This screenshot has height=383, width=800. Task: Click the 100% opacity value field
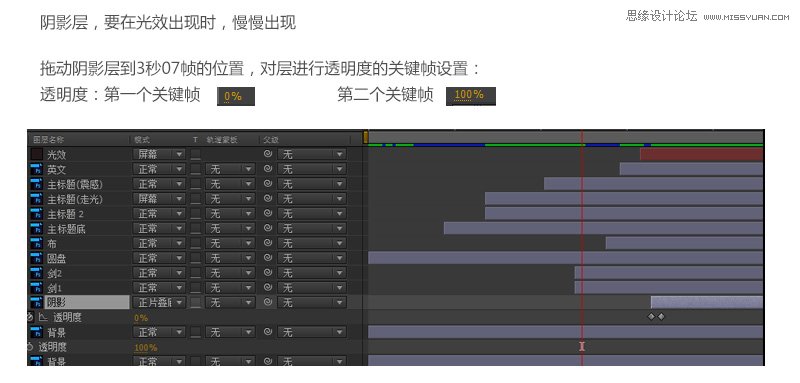[x=145, y=348]
